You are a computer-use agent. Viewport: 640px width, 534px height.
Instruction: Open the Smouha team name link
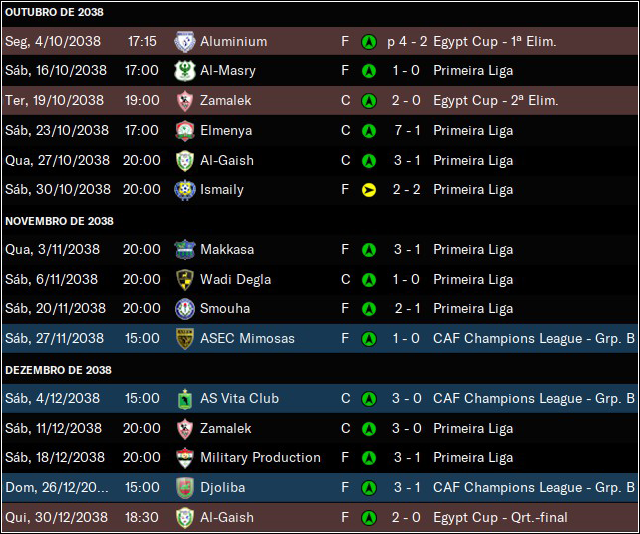225,309
